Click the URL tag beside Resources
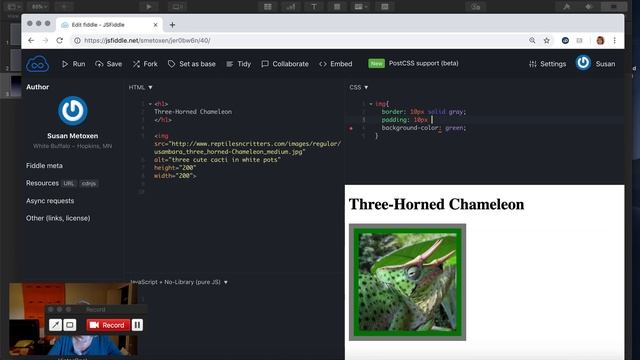This screenshot has width=640, height=360. [x=69, y=183]
